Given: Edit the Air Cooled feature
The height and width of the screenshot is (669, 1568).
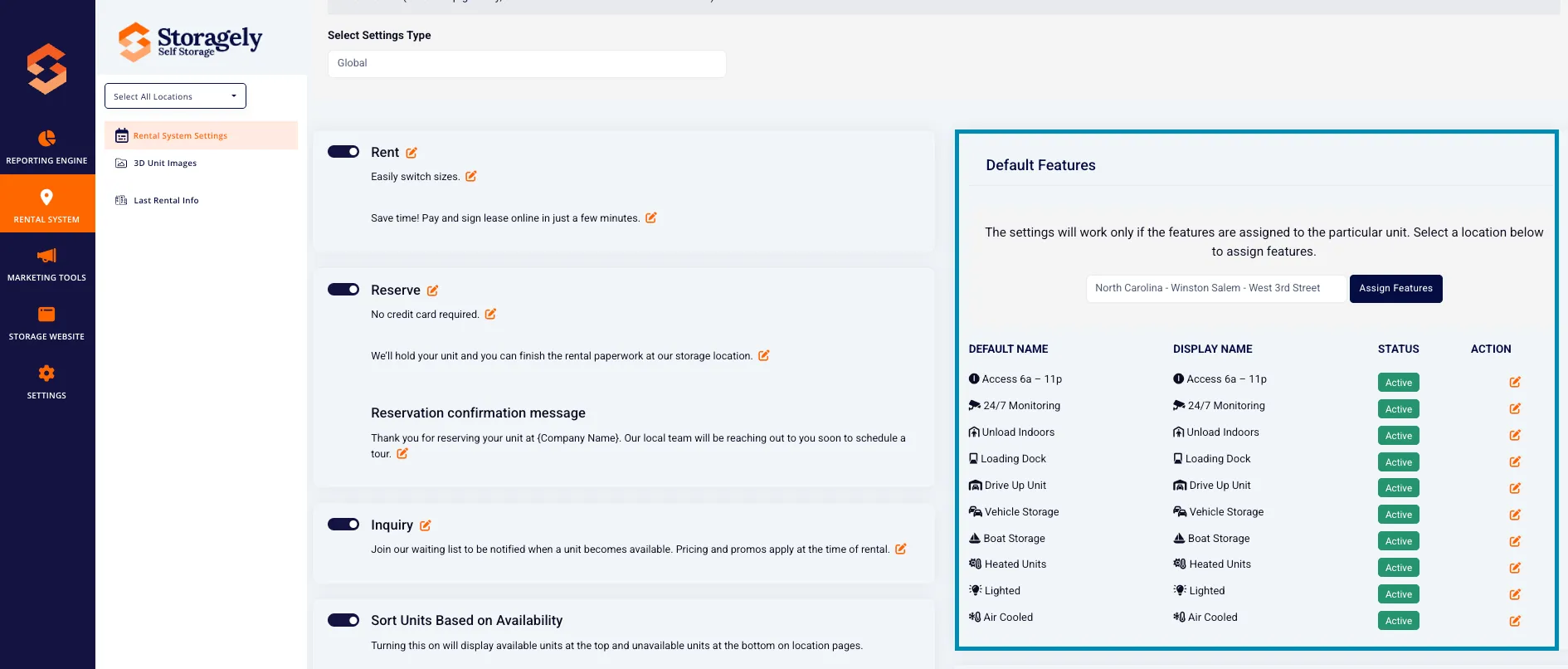Looking at the screenshot, I should (x=1515, y=621).
